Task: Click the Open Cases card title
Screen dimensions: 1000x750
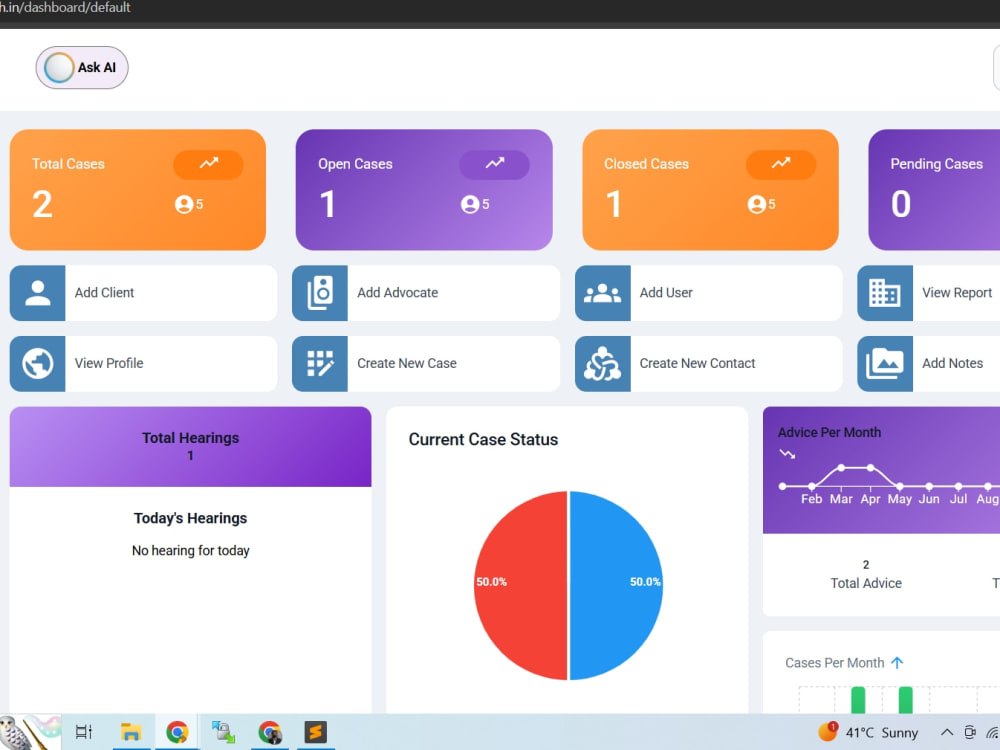Action: click(355, 164)
